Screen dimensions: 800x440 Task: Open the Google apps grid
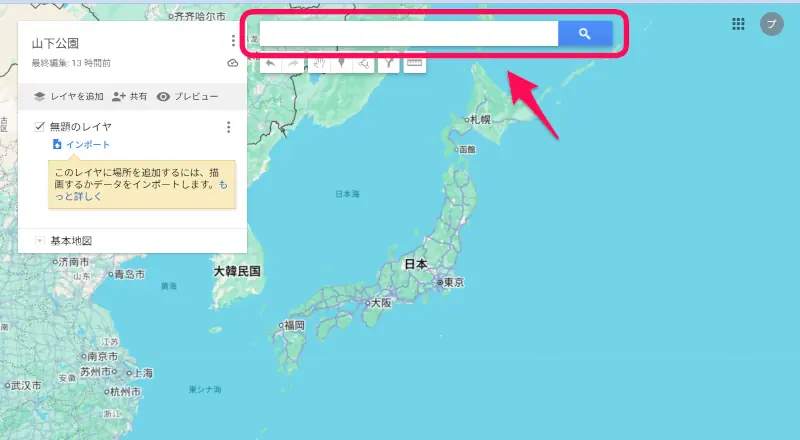click(x=738, y=24)
